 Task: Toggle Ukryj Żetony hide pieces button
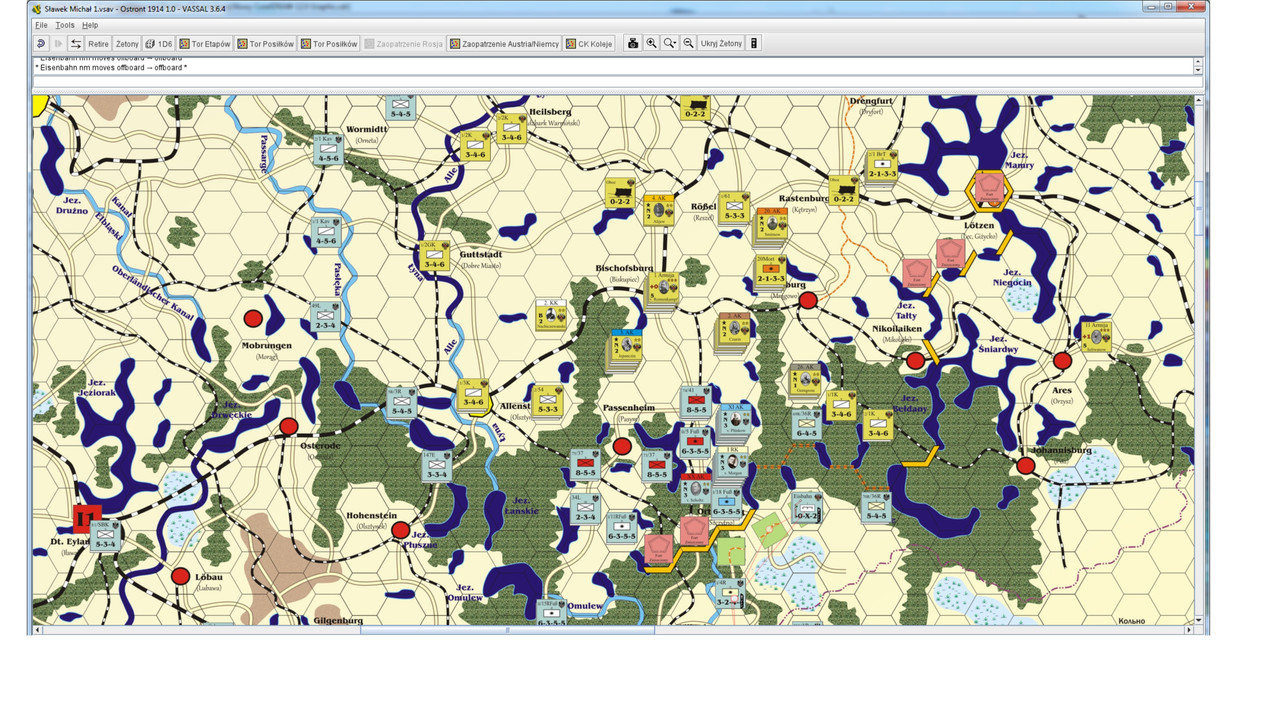[x=721, y=44]
